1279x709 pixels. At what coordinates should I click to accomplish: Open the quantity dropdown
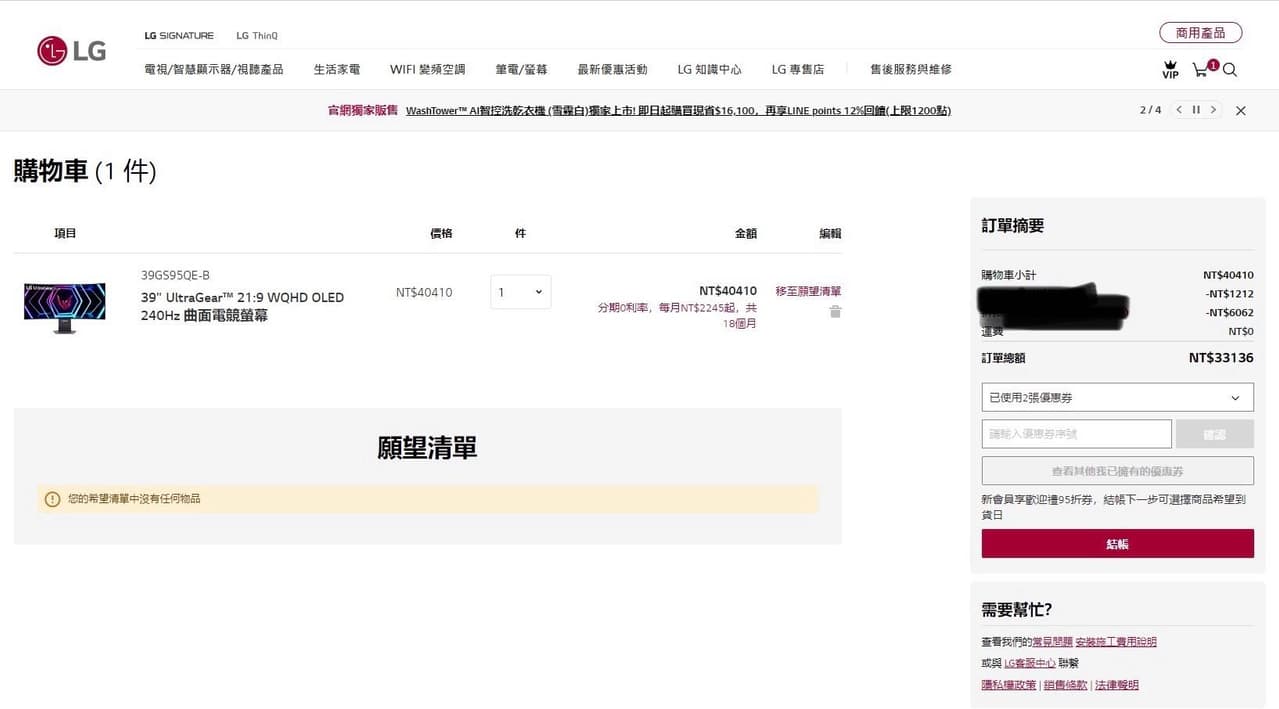[520, 292]
